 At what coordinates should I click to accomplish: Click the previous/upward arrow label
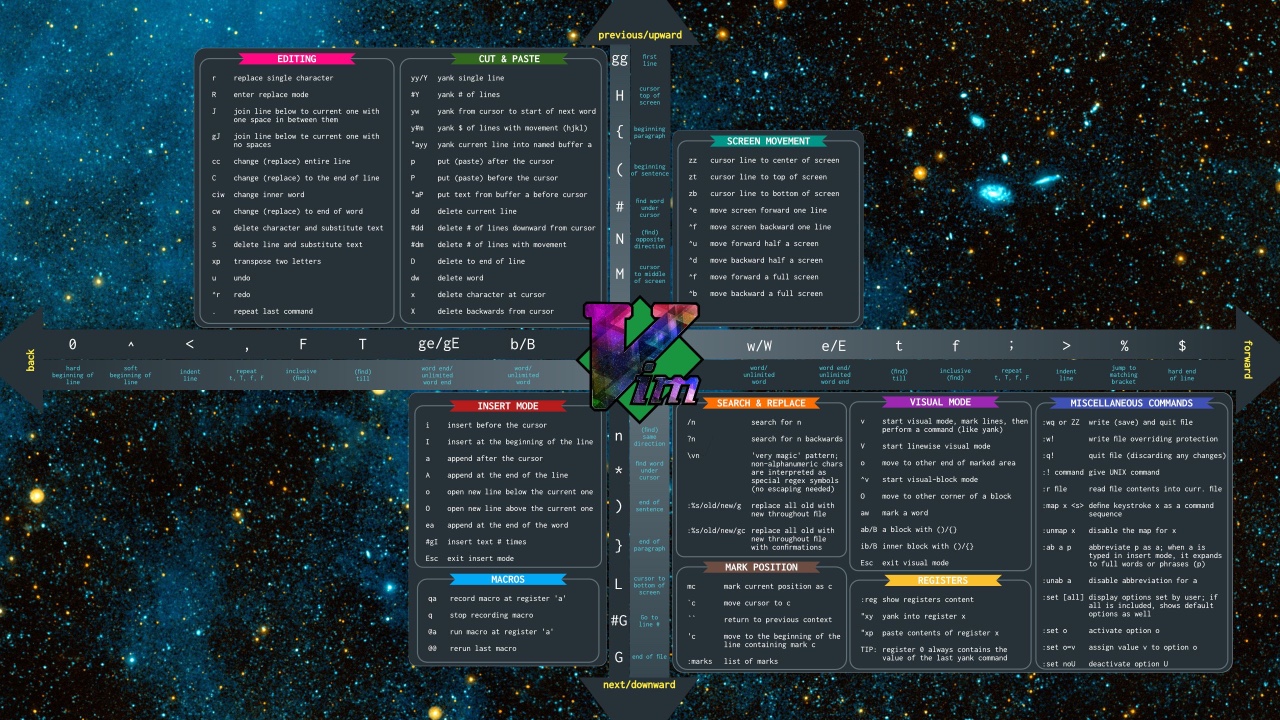click(640, 35)
